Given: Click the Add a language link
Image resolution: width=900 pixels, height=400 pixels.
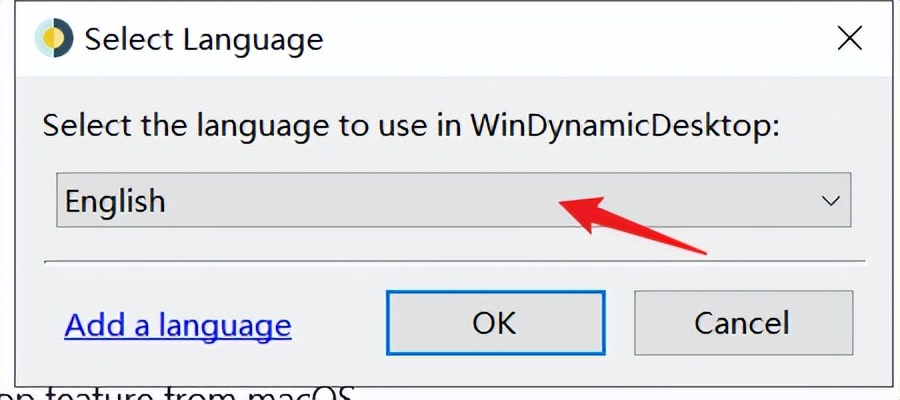Looking at the screenshot, I should (x=178, y=324).
